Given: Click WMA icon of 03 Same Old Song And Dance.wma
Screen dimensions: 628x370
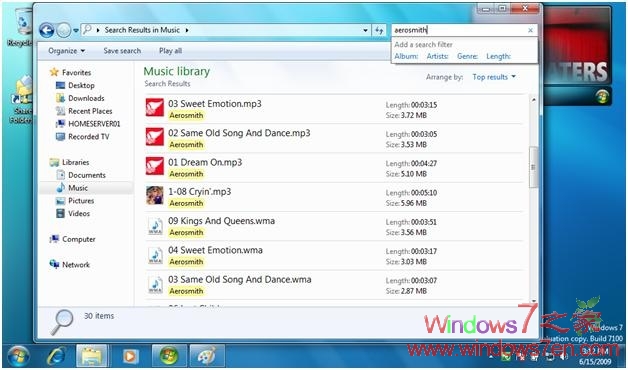Looking at the screenshot, I should click(155, 285).
